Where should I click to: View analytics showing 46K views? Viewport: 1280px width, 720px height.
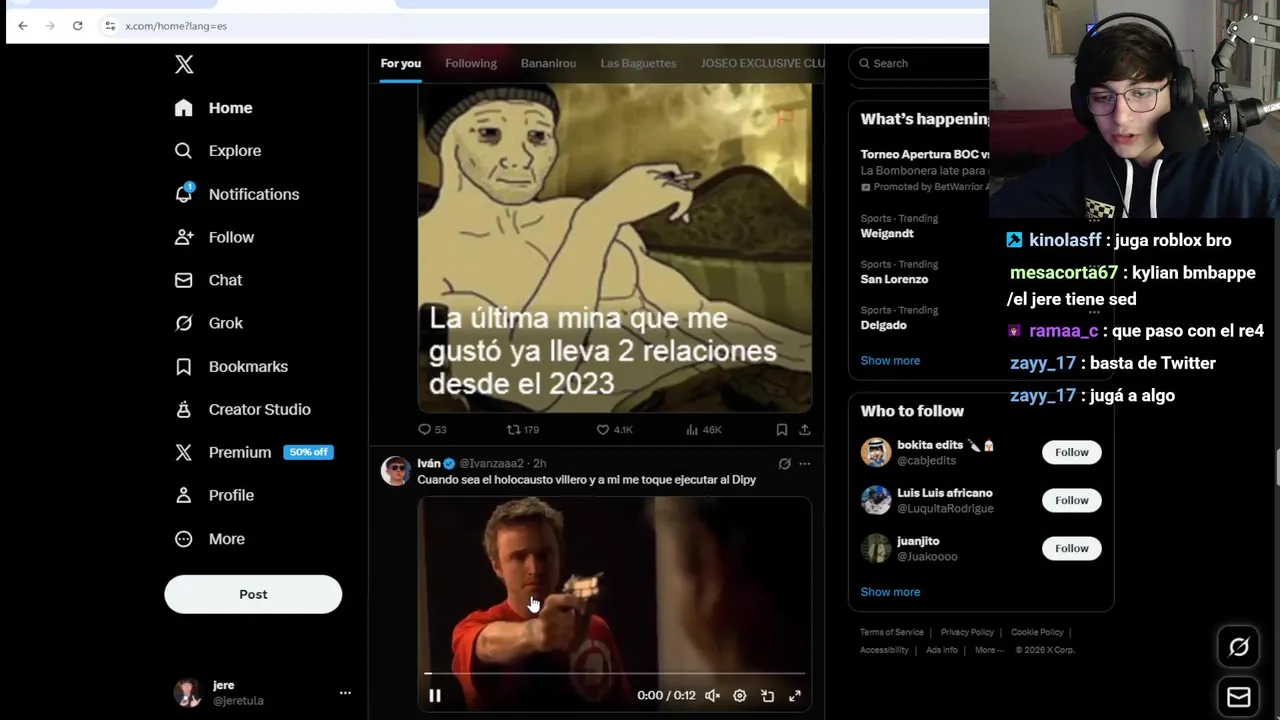click(x=704, y=429)
